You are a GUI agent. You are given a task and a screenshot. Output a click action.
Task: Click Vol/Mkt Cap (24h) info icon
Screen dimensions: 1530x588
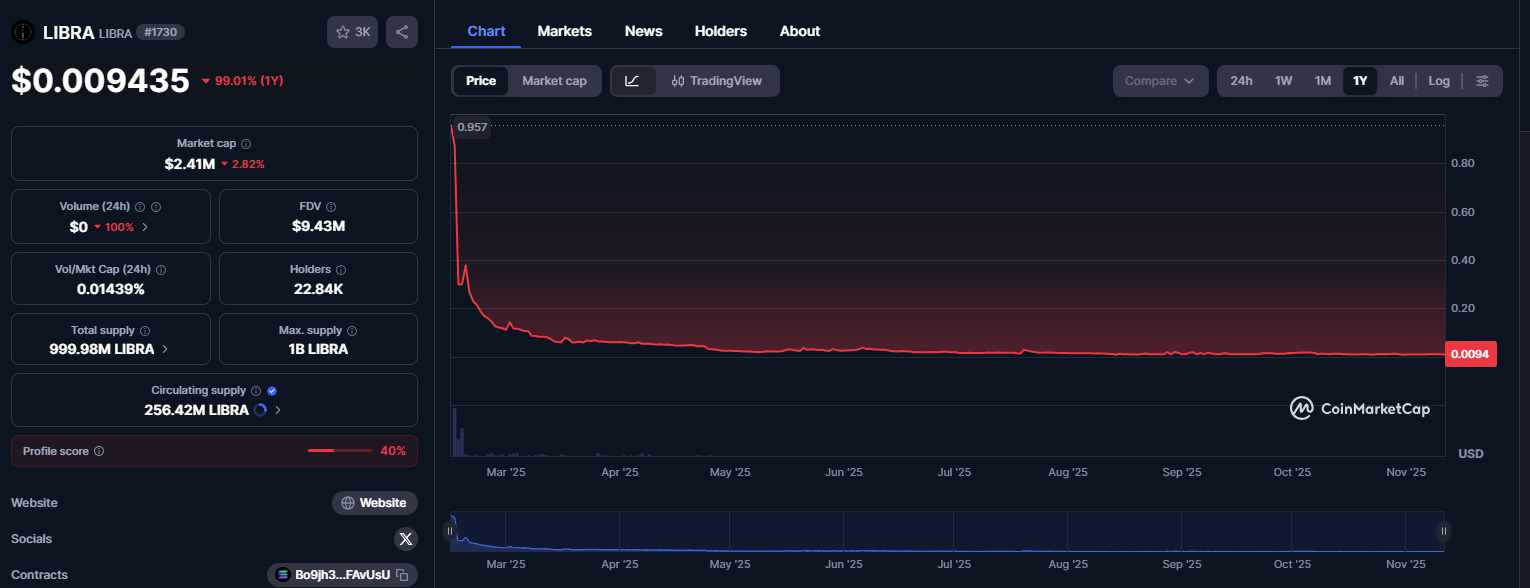pos(161,270)
